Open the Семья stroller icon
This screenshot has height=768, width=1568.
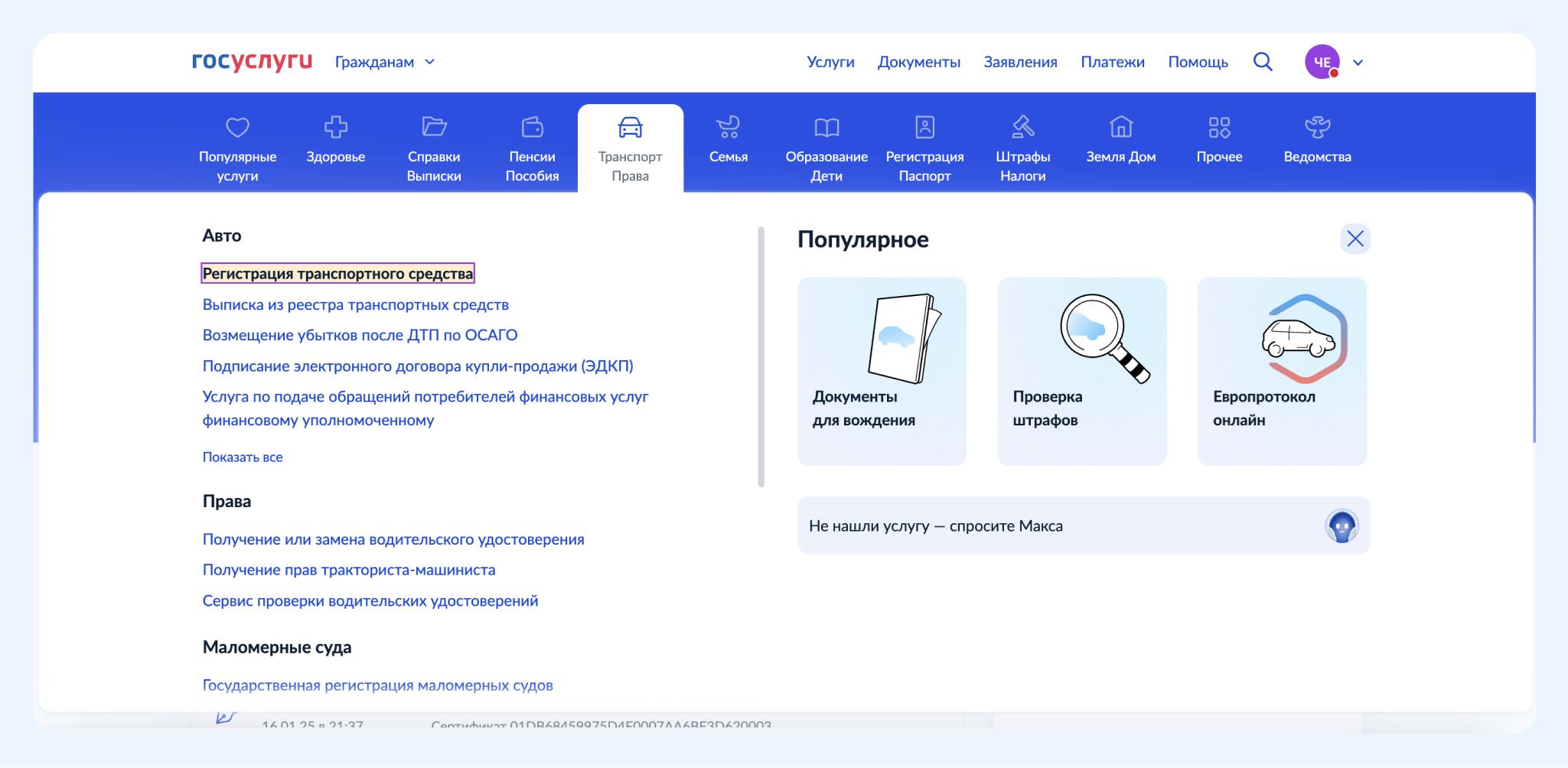tap(728, 127)
